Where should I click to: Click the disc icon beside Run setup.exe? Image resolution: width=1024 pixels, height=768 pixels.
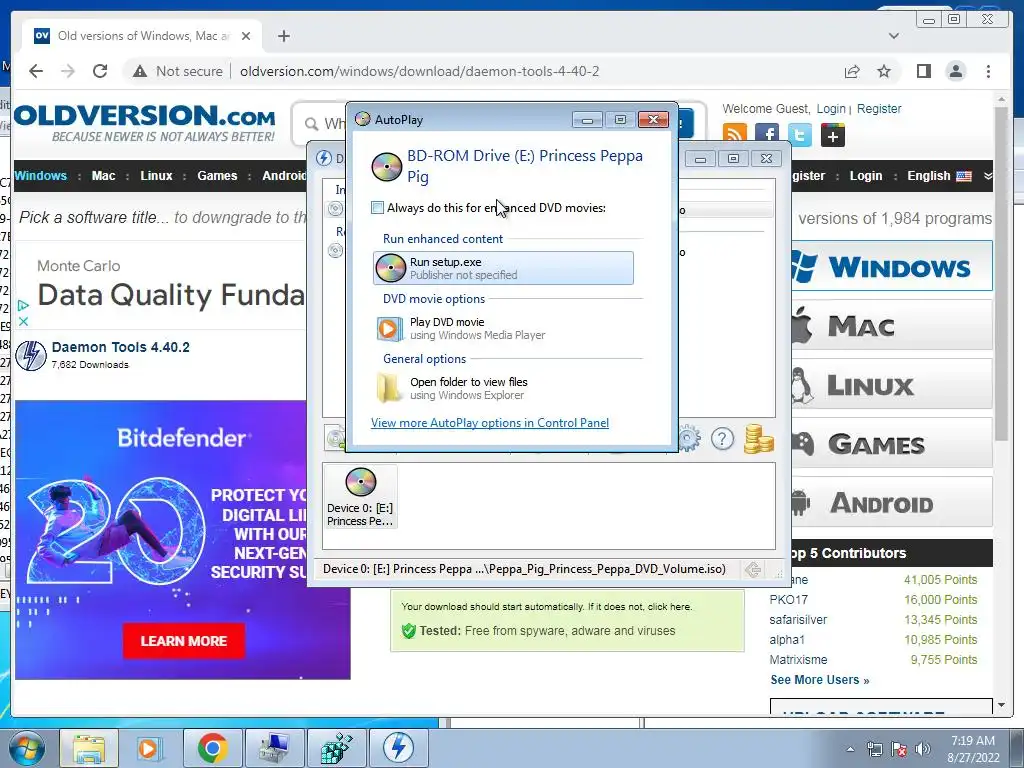(391, 268)
